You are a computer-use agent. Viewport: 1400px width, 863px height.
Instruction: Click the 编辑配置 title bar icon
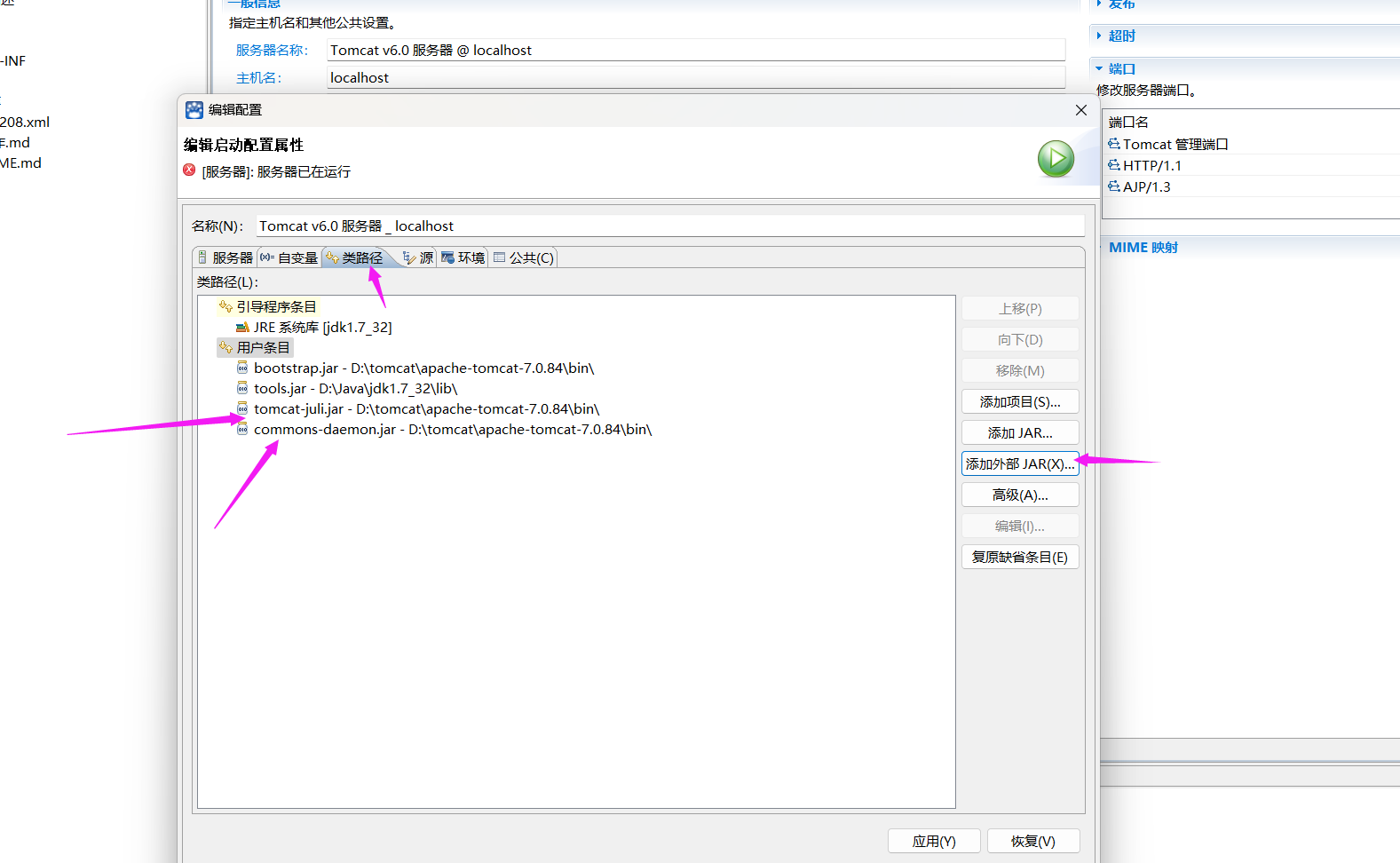click(x=194, y=110)
